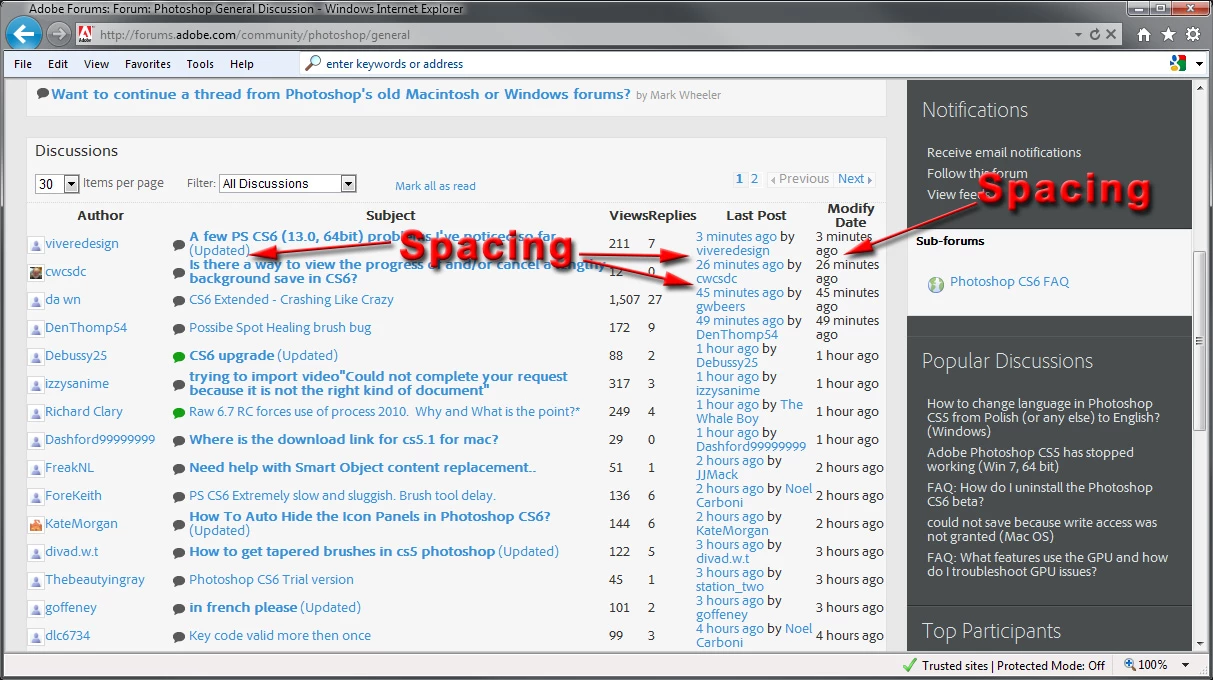Click FreakNL's avatar icon

36,468
